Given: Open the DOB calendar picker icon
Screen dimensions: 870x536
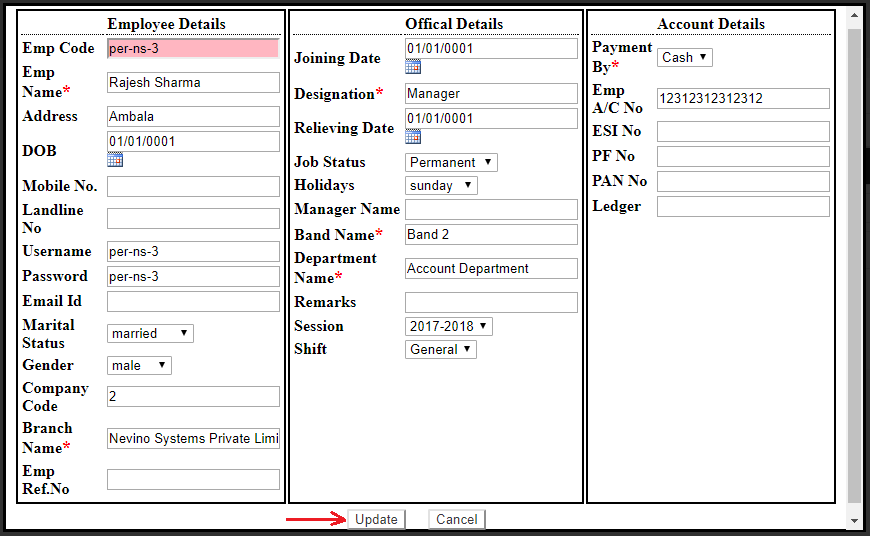Looking at the screenshot, I should tap(115, 160).
